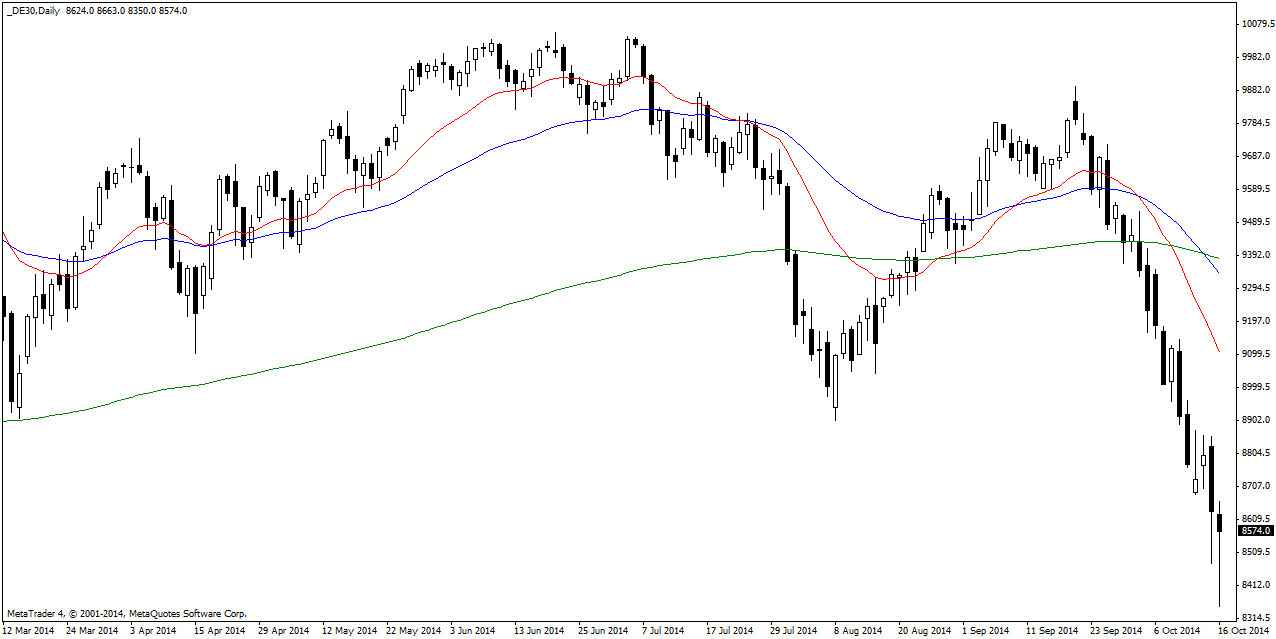Click the 13 Jun 2014 date label

click(539, 630)
